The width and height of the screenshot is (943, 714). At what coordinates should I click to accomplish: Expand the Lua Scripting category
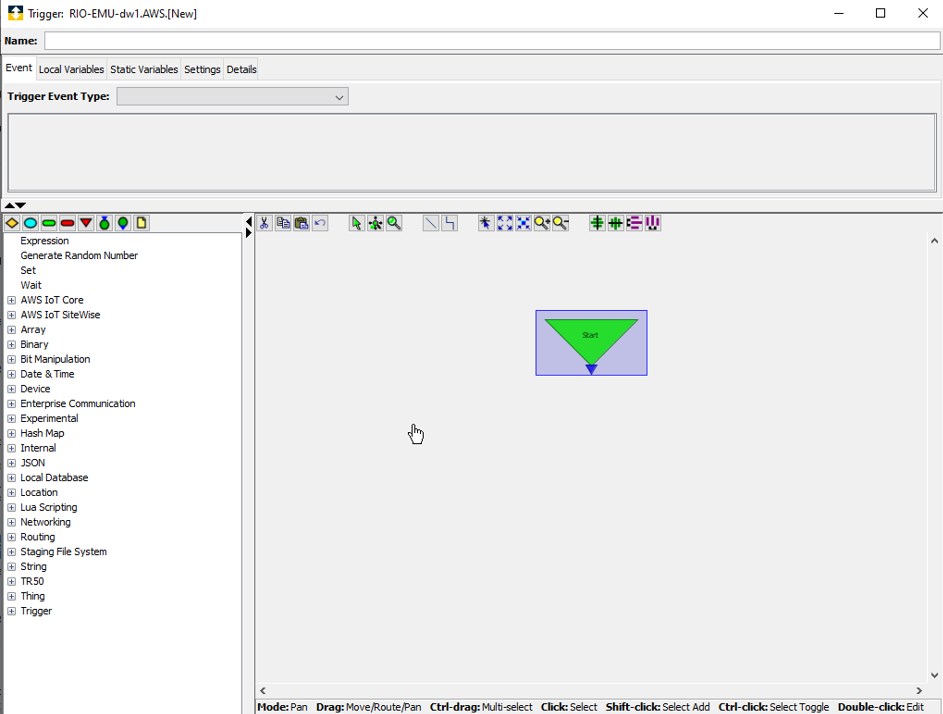pos(11,508)
